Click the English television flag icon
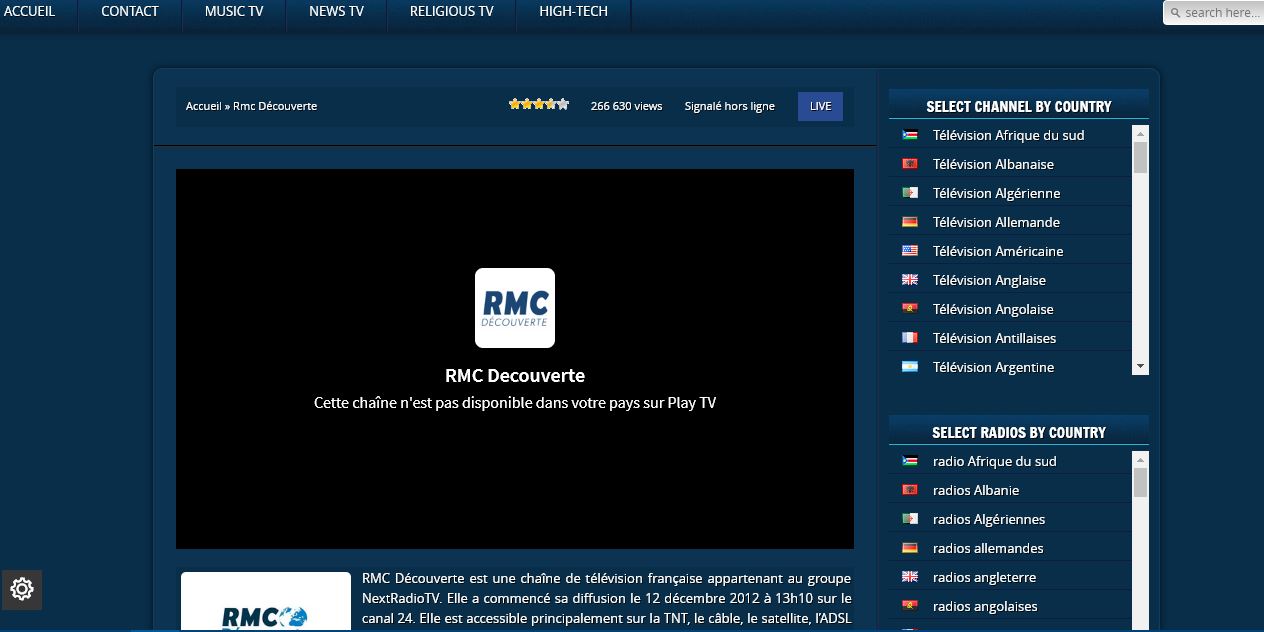This screenshot has height=632, width=1264. (910, 280)
